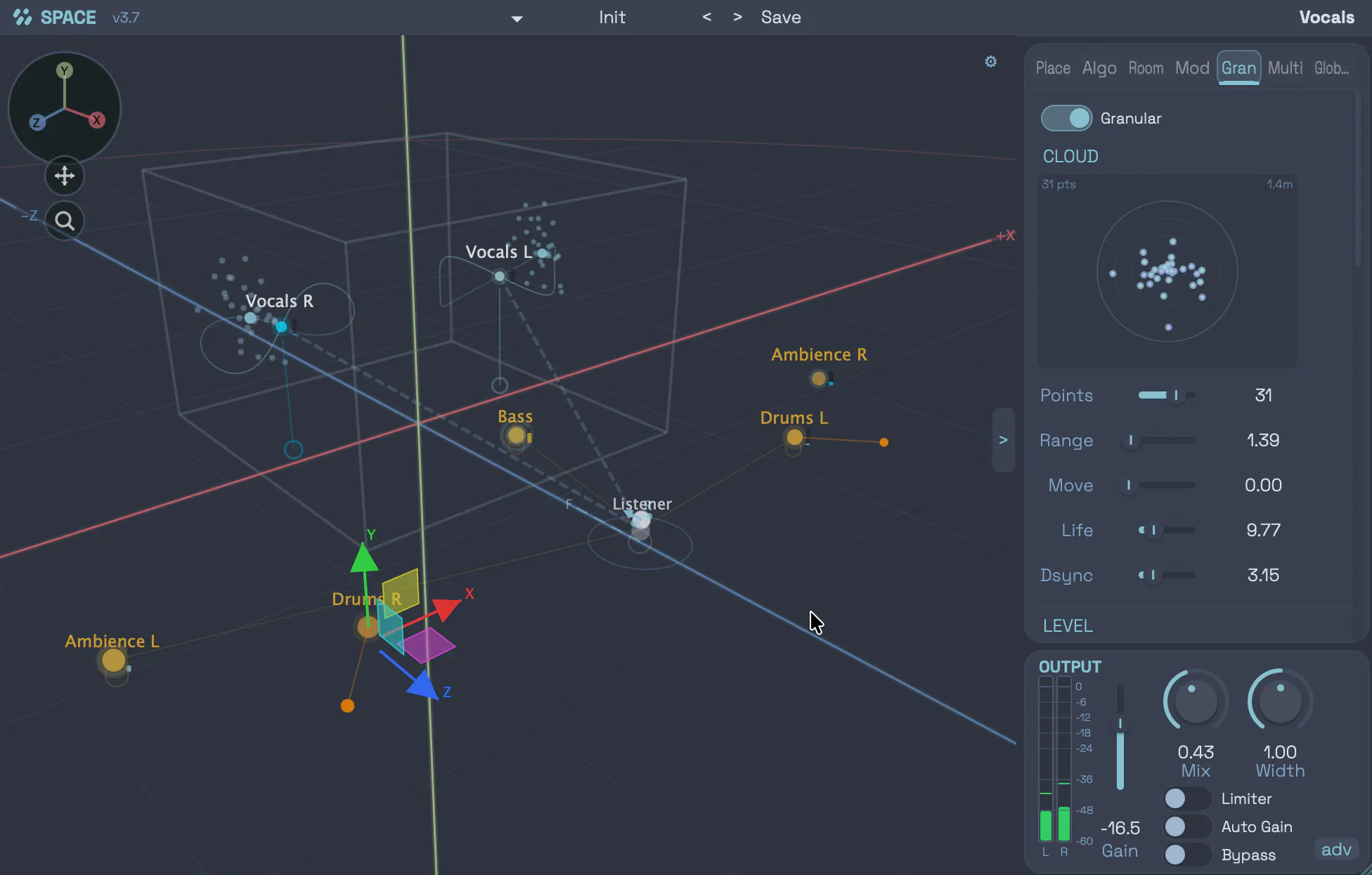Click the SPACE logo icon

22,17
